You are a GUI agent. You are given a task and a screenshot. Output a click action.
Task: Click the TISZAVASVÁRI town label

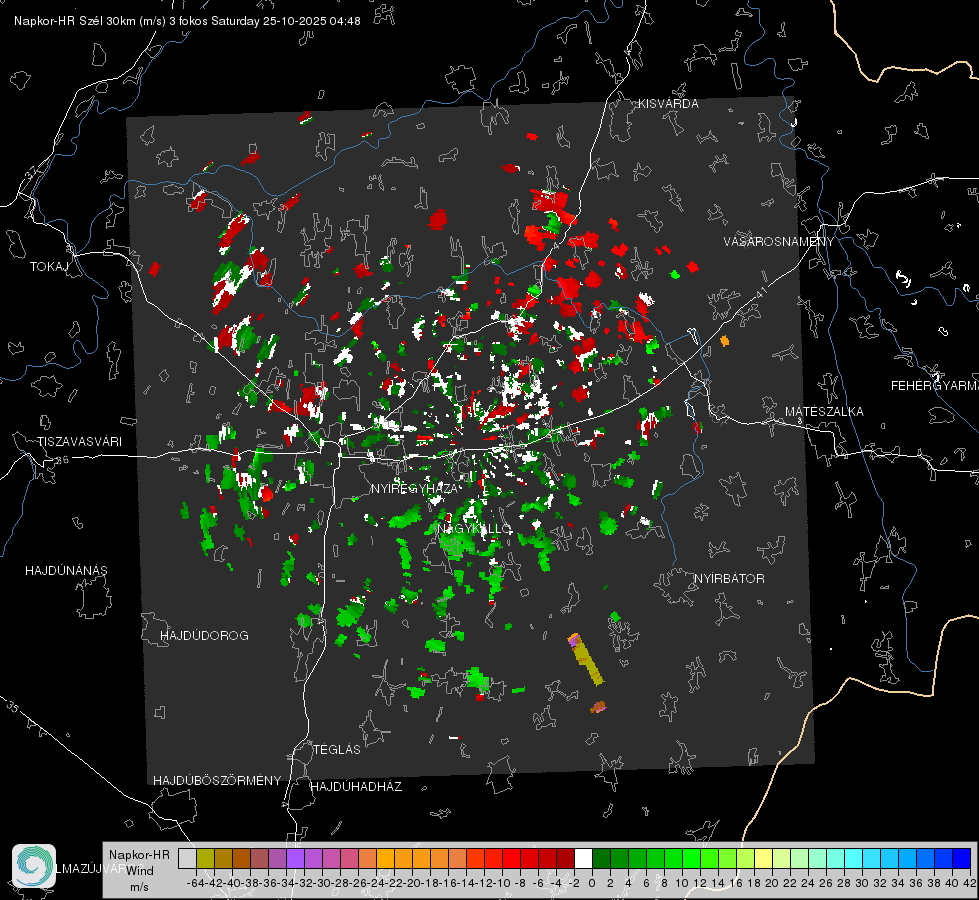79,442
